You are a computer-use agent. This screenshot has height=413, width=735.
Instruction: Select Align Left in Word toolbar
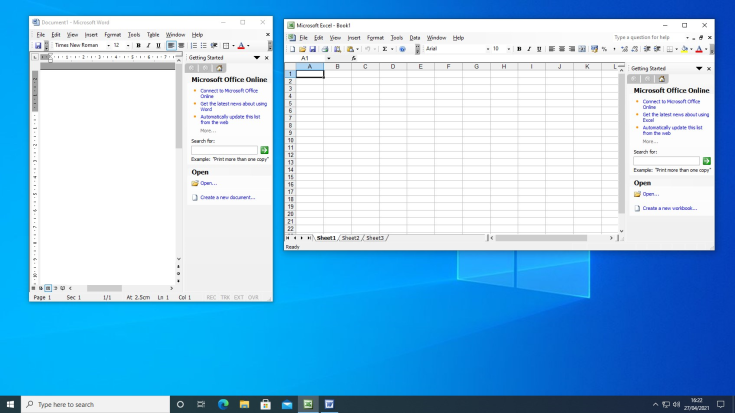[171, 45]
